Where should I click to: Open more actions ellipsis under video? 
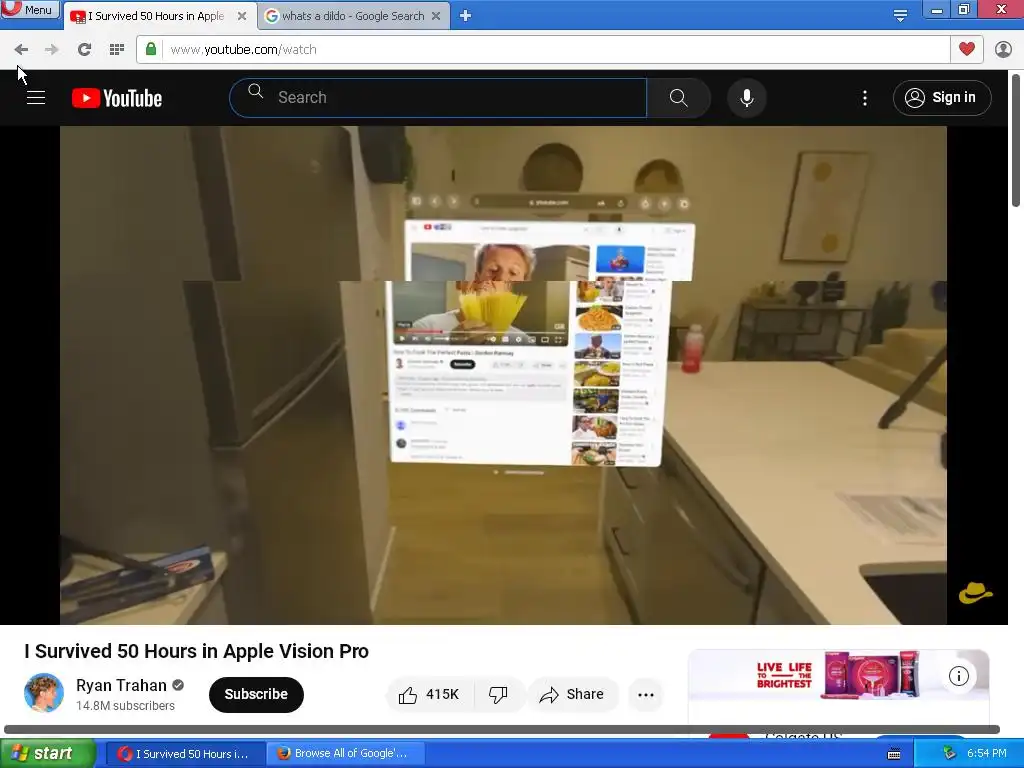(x=646, y=694)
